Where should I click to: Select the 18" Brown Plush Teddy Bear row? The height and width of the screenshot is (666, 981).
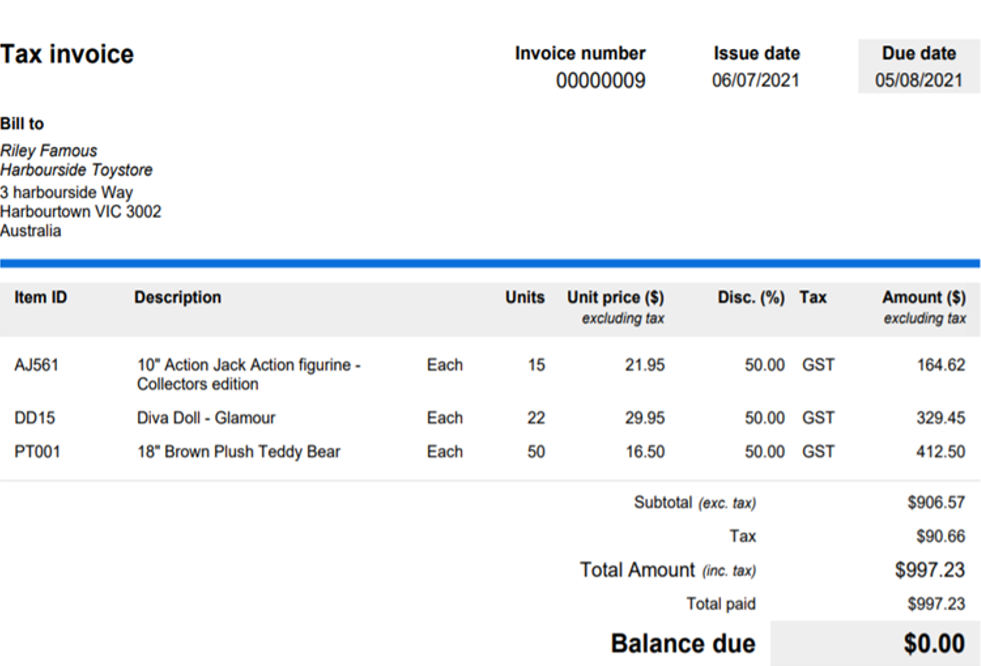[239, 452]
